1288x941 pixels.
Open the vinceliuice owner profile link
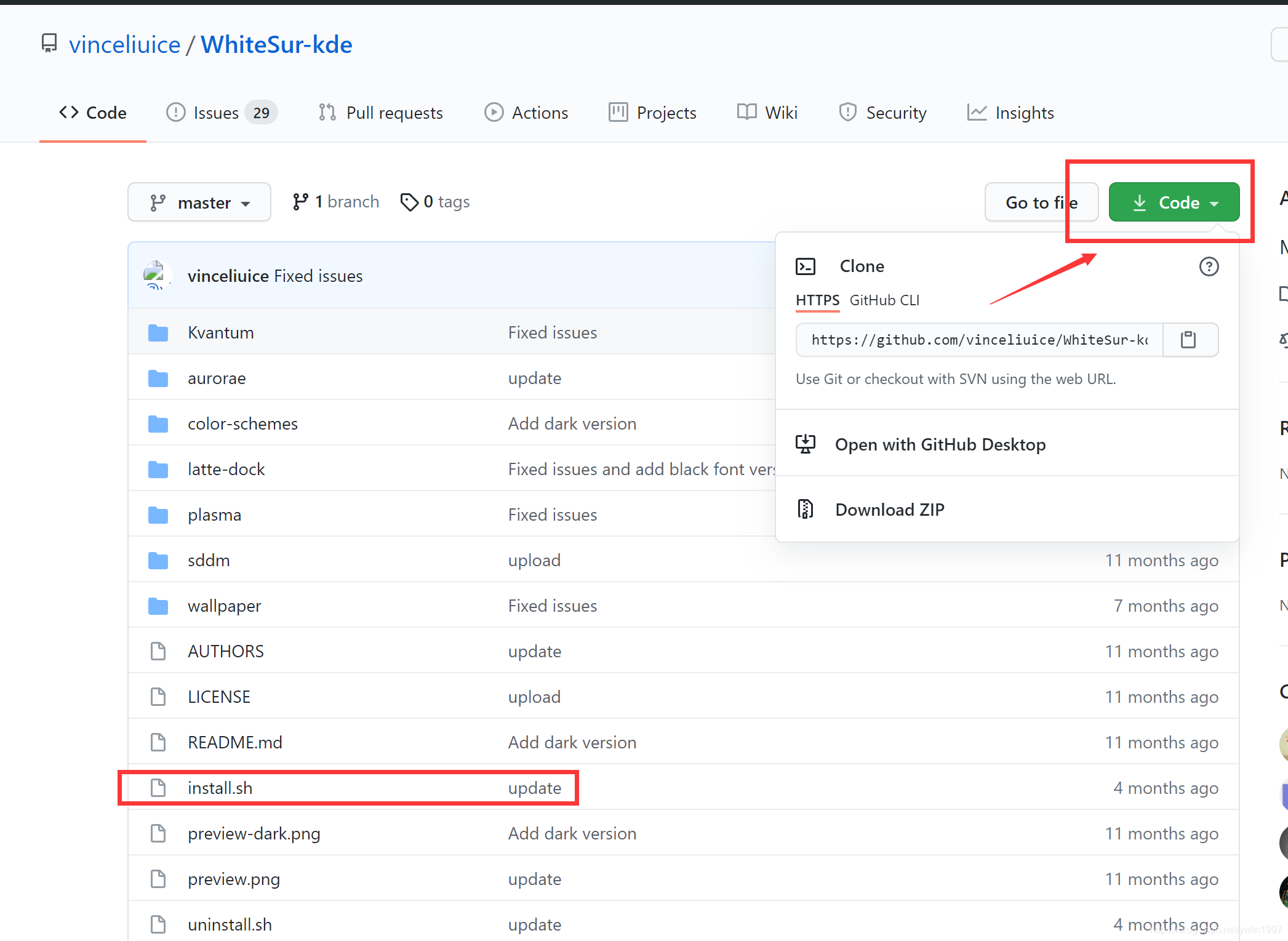[125, 44]
